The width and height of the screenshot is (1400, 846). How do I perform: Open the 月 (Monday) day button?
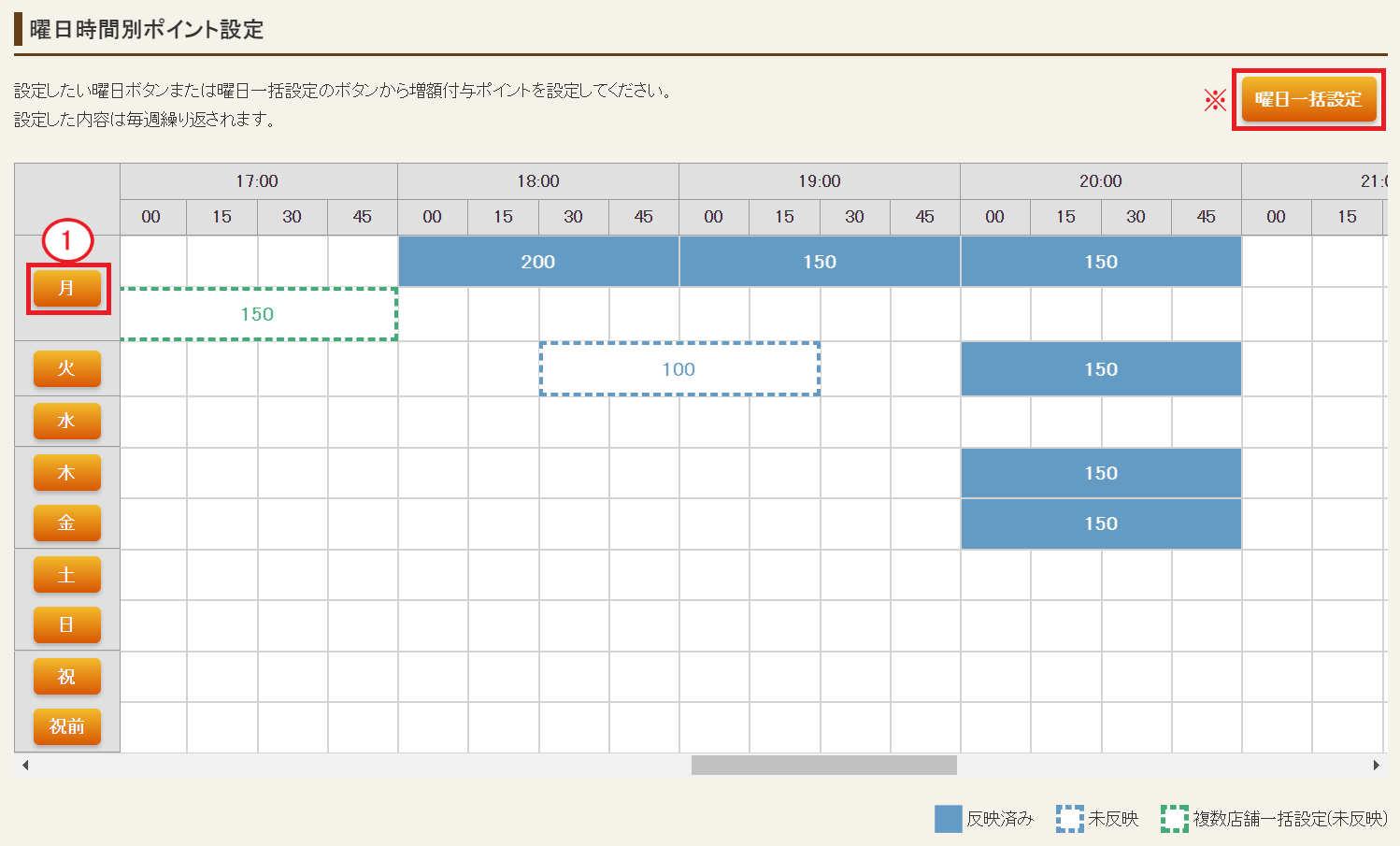point(66,288)
